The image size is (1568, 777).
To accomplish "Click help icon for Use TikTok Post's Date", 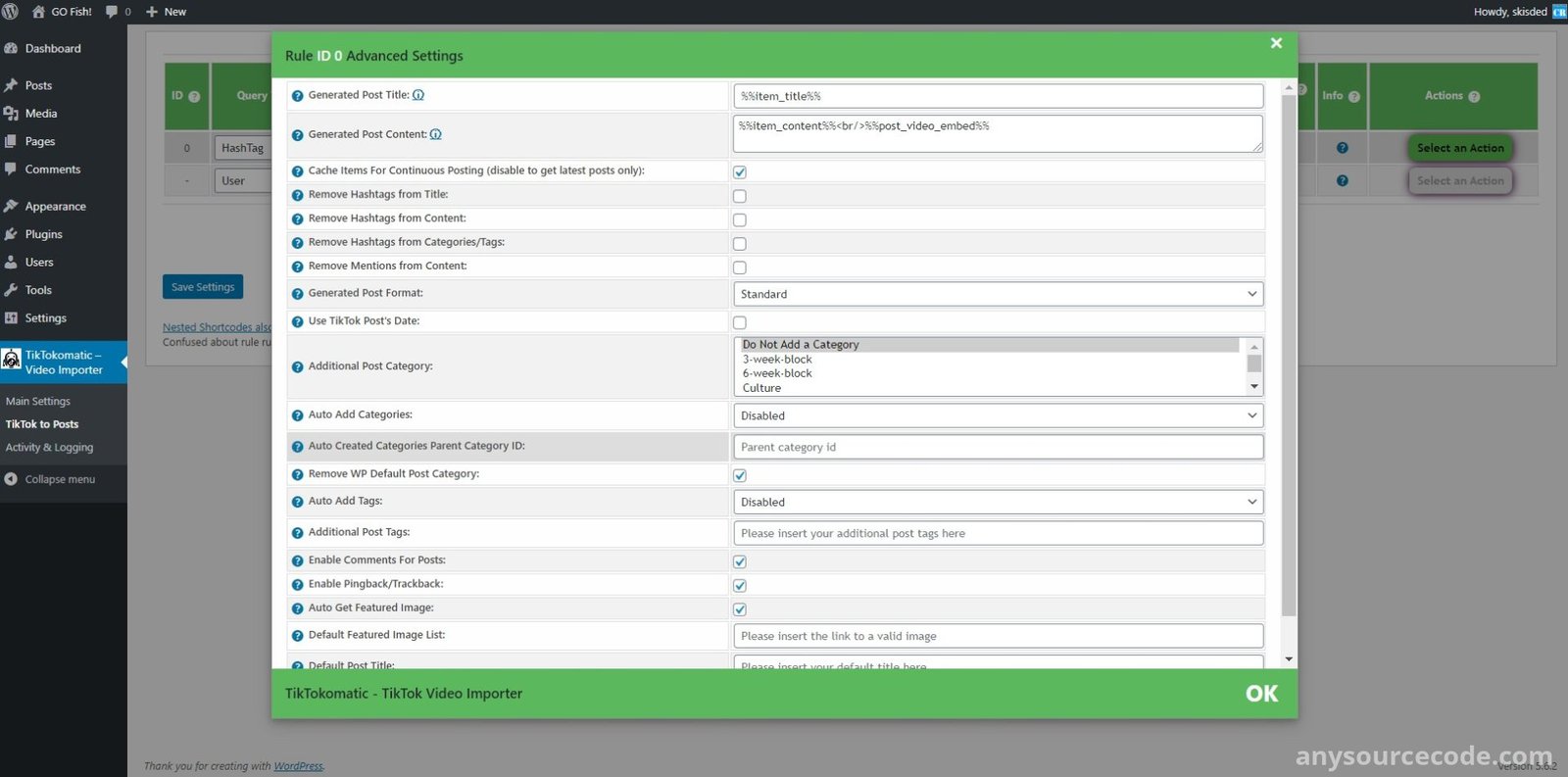I will coord(298,321).
